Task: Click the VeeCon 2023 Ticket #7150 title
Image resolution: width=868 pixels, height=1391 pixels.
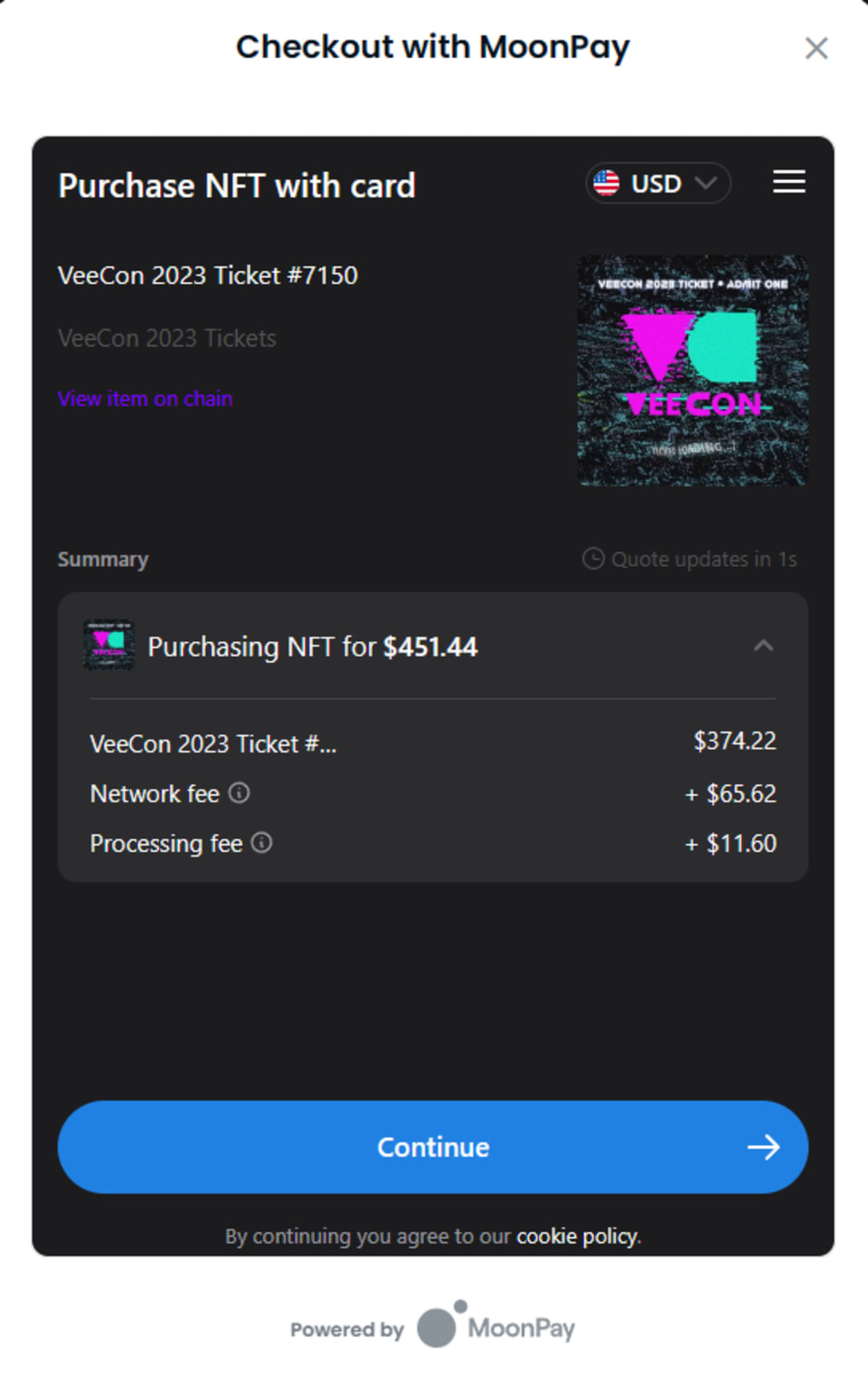Action: tap(208, 275)
